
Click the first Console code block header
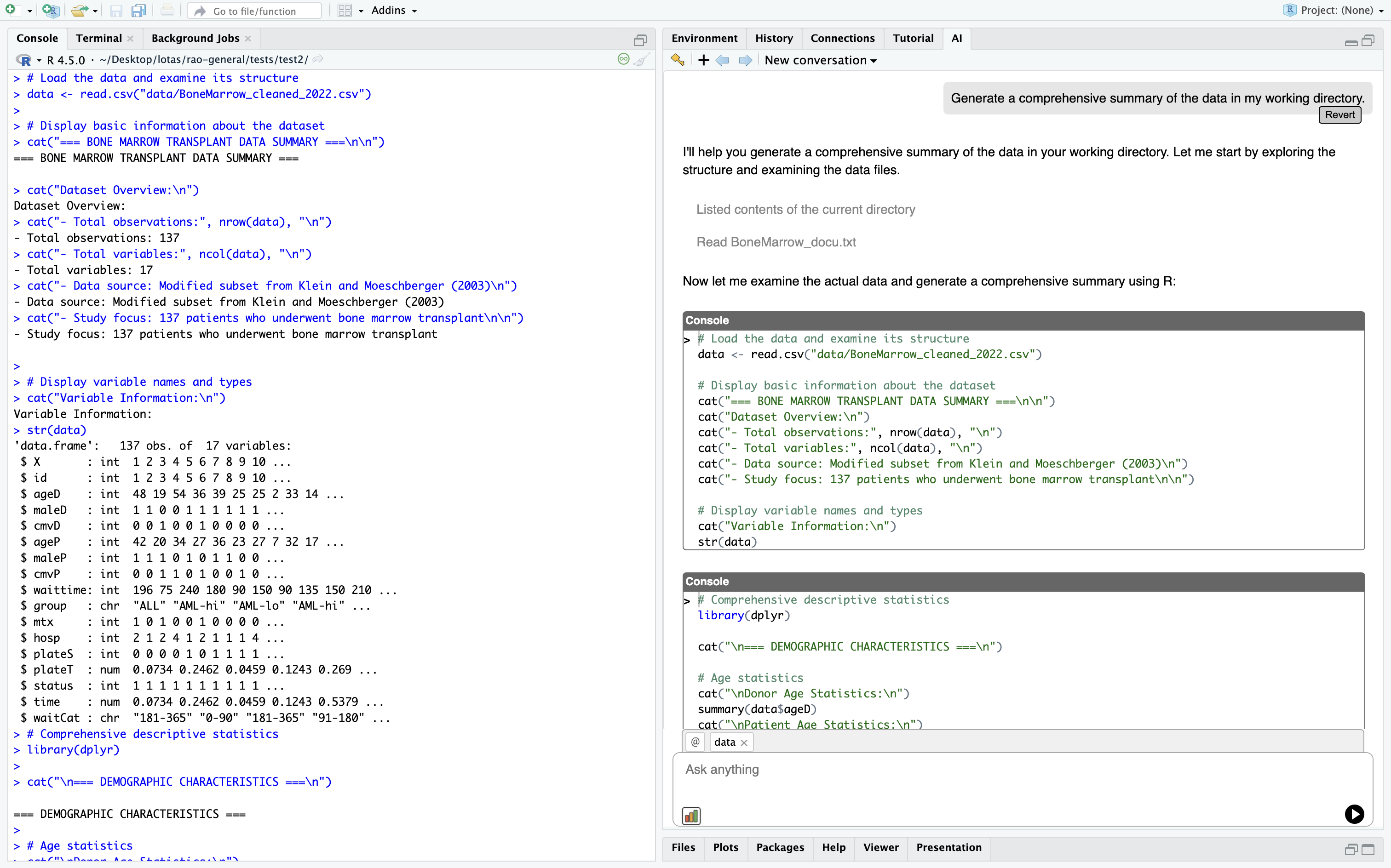point(1023,320)
